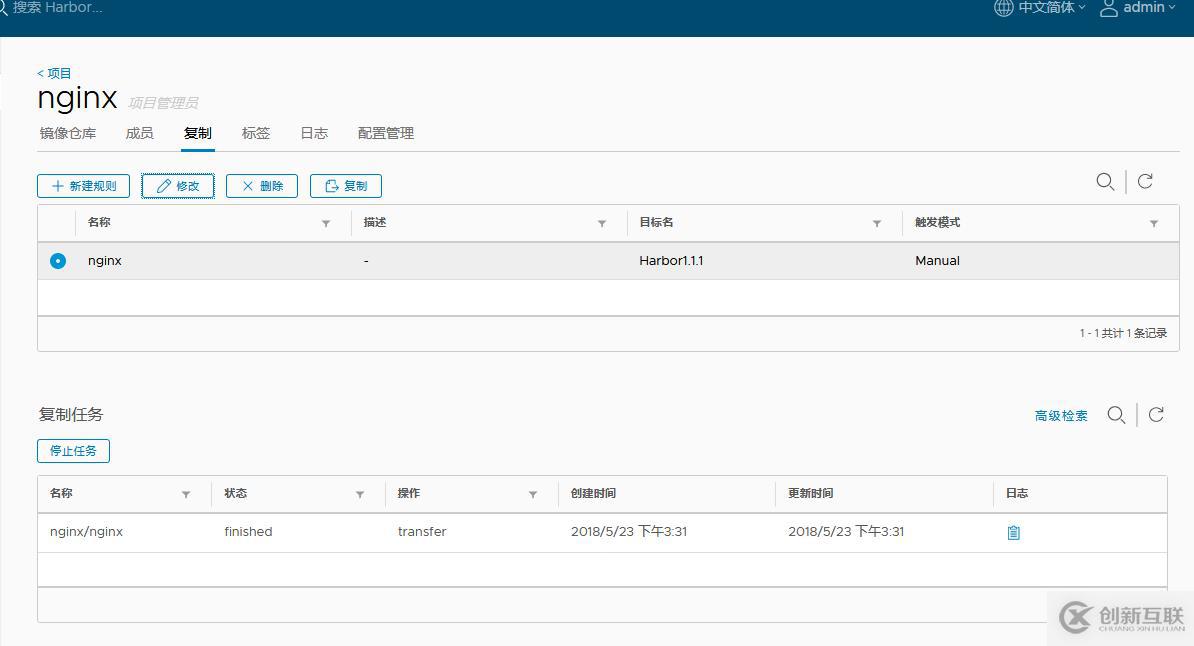This screenshot has height=646, width=1194.
Task: Open the 配置管理 tab
Action: coord(386,133)
